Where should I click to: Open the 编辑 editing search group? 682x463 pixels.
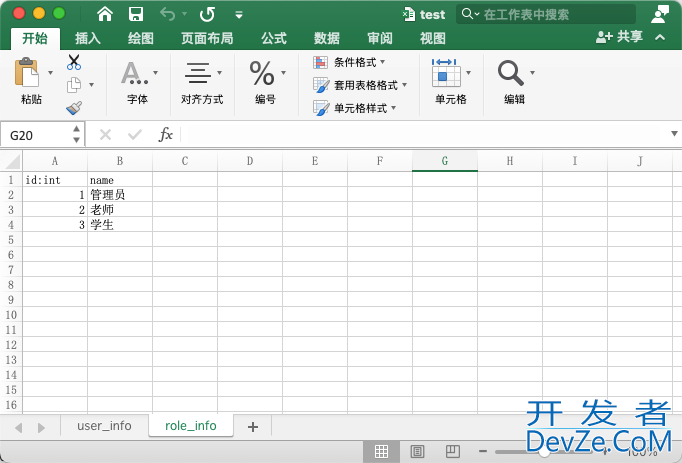coord(515,83)
